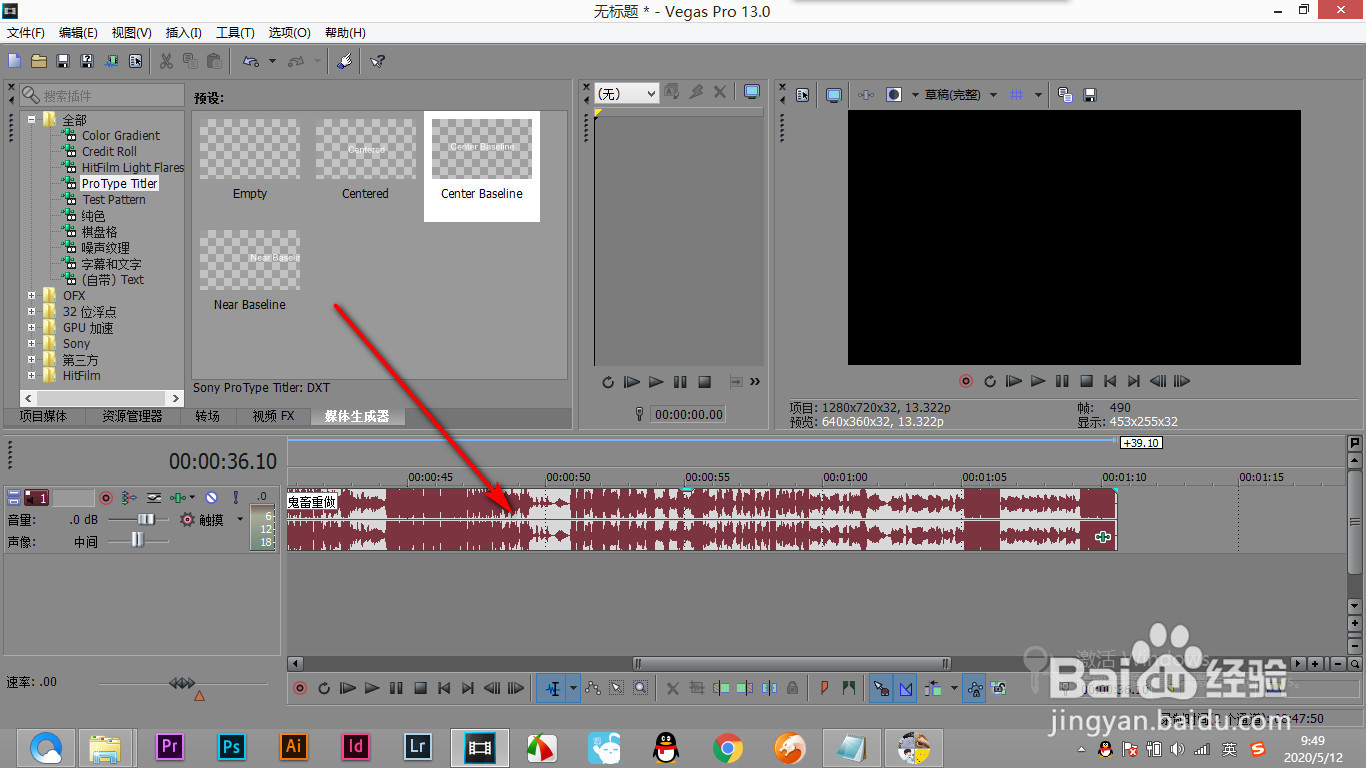Click timeline Record button in transport bar
The width and height of the screenshot is (1366, 768).
pyautogui.click(x=299, y=688)
